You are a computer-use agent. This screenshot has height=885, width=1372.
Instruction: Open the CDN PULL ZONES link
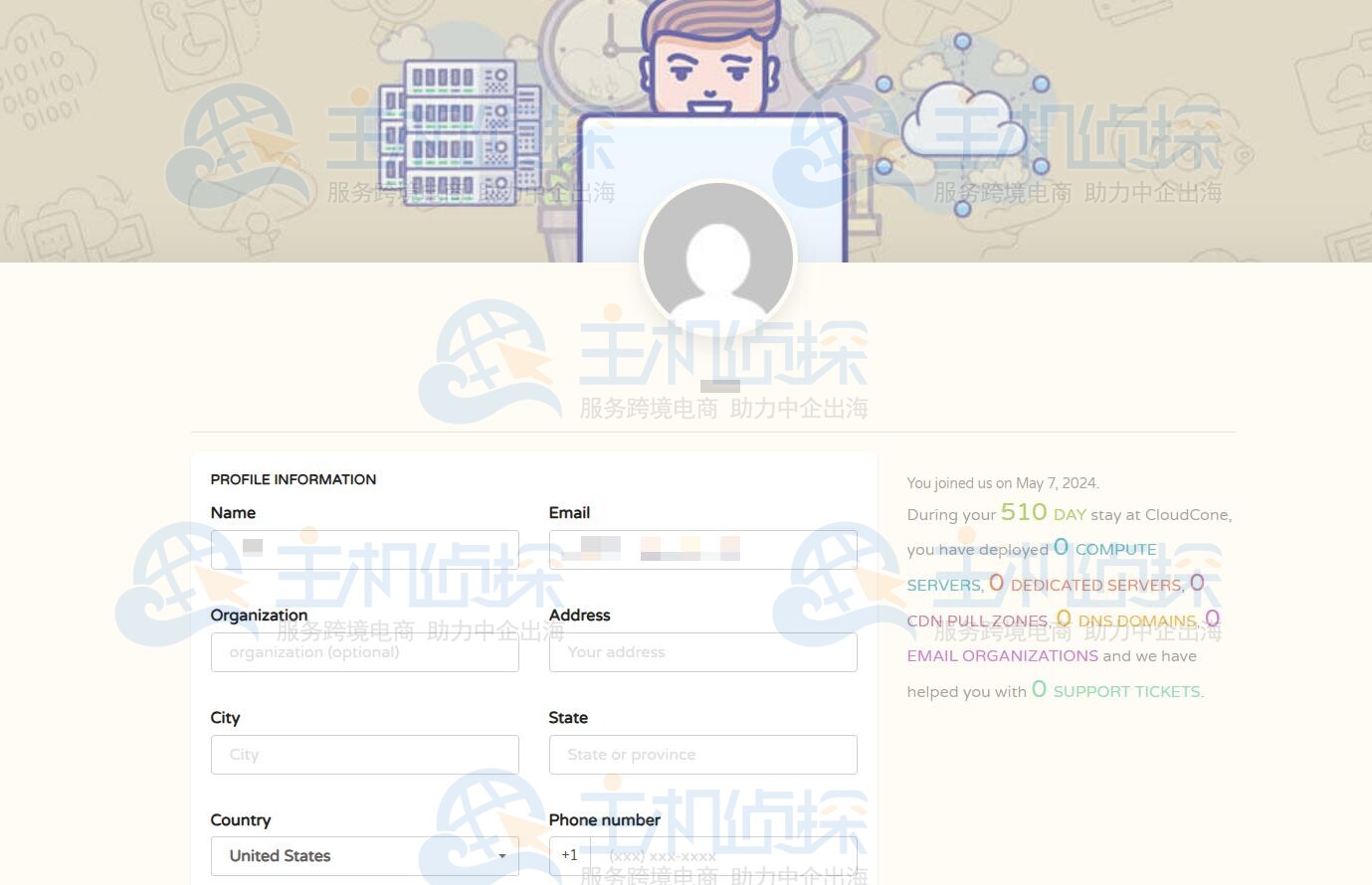click(977, 621)
